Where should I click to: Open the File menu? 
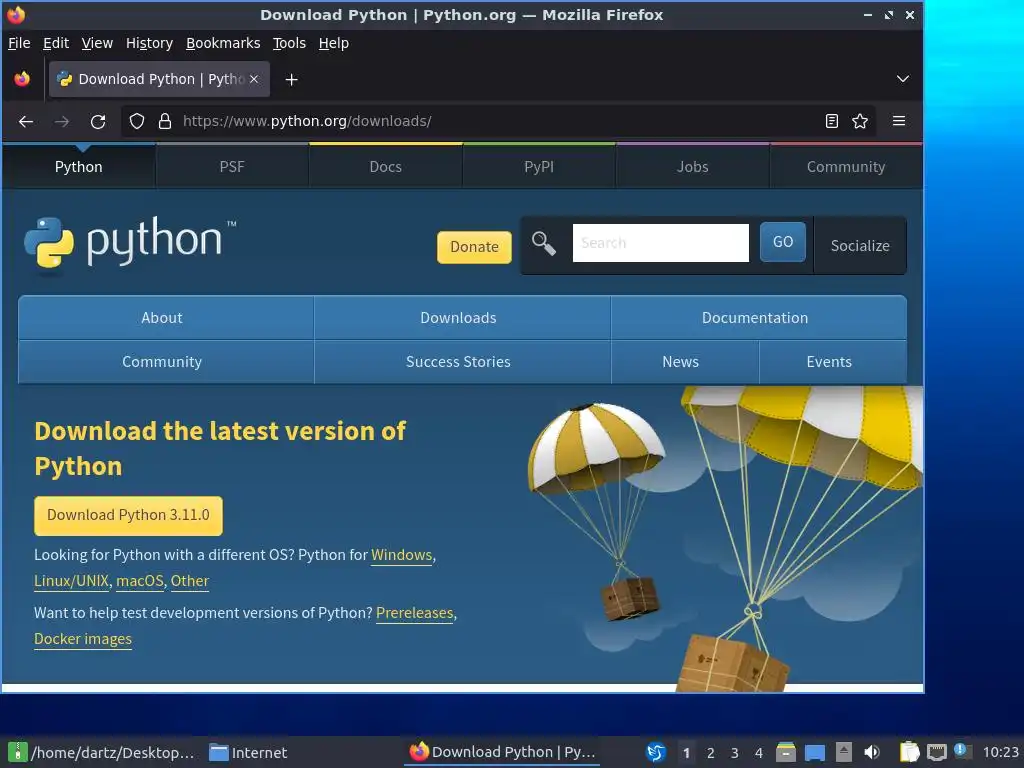tap(19, 43)
